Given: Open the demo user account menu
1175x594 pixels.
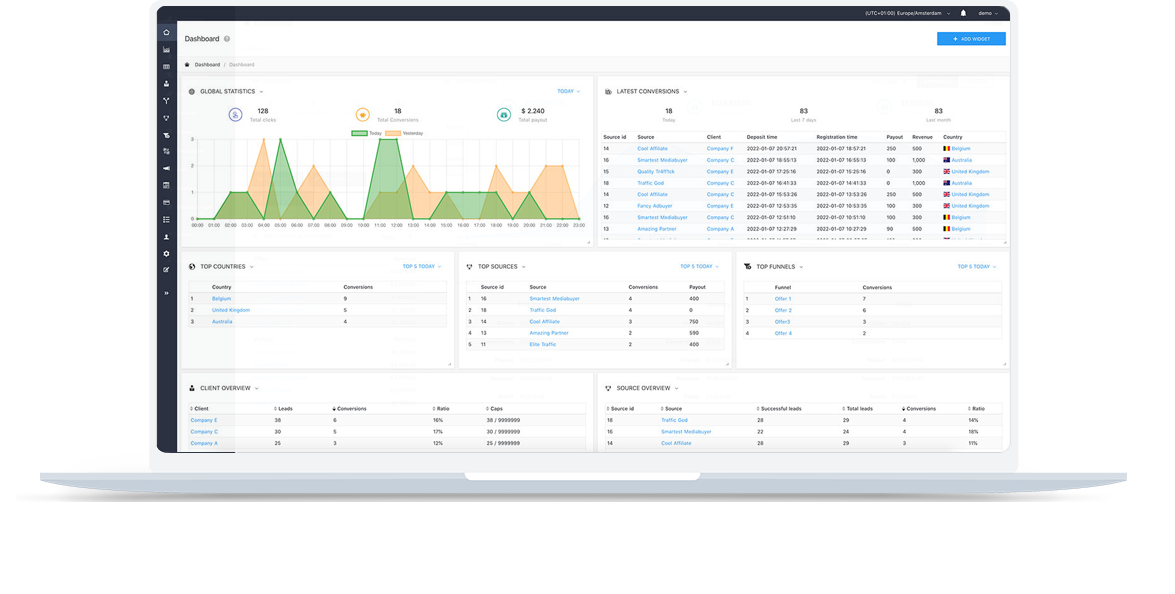Looking at the screenshot, I should click(x=987, y=13).
